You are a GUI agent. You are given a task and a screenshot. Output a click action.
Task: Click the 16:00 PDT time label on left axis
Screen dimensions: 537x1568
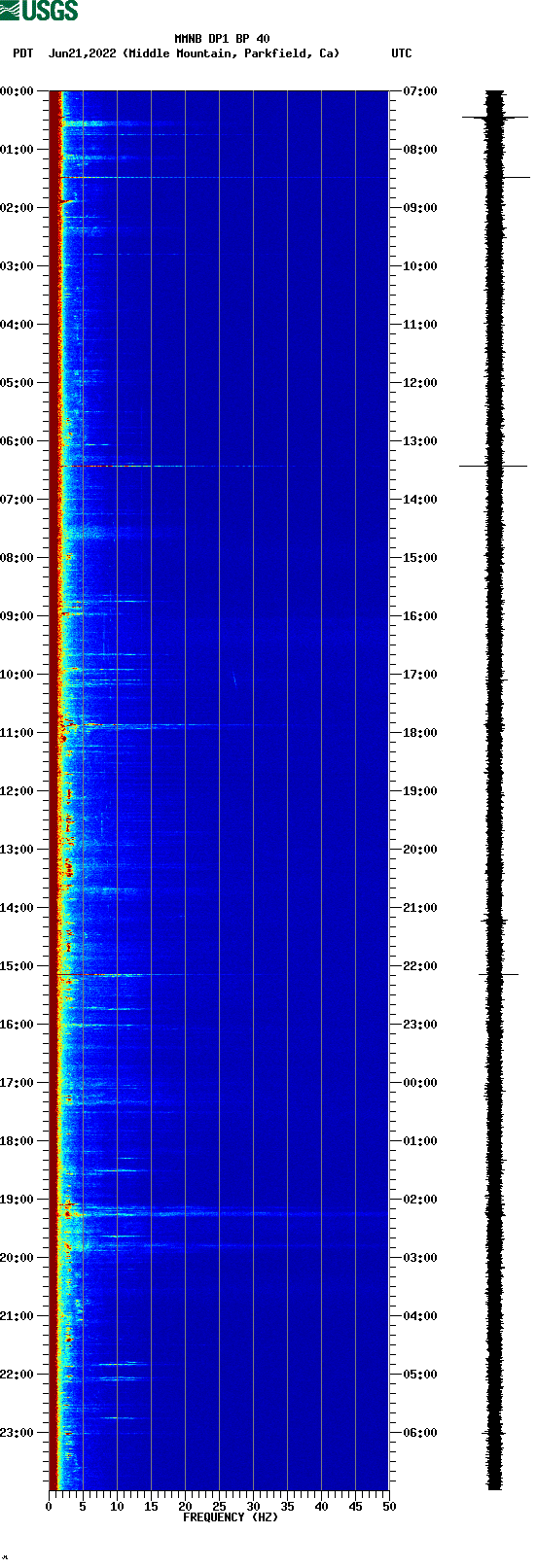pyautogui.click(x=18, y=1025)
